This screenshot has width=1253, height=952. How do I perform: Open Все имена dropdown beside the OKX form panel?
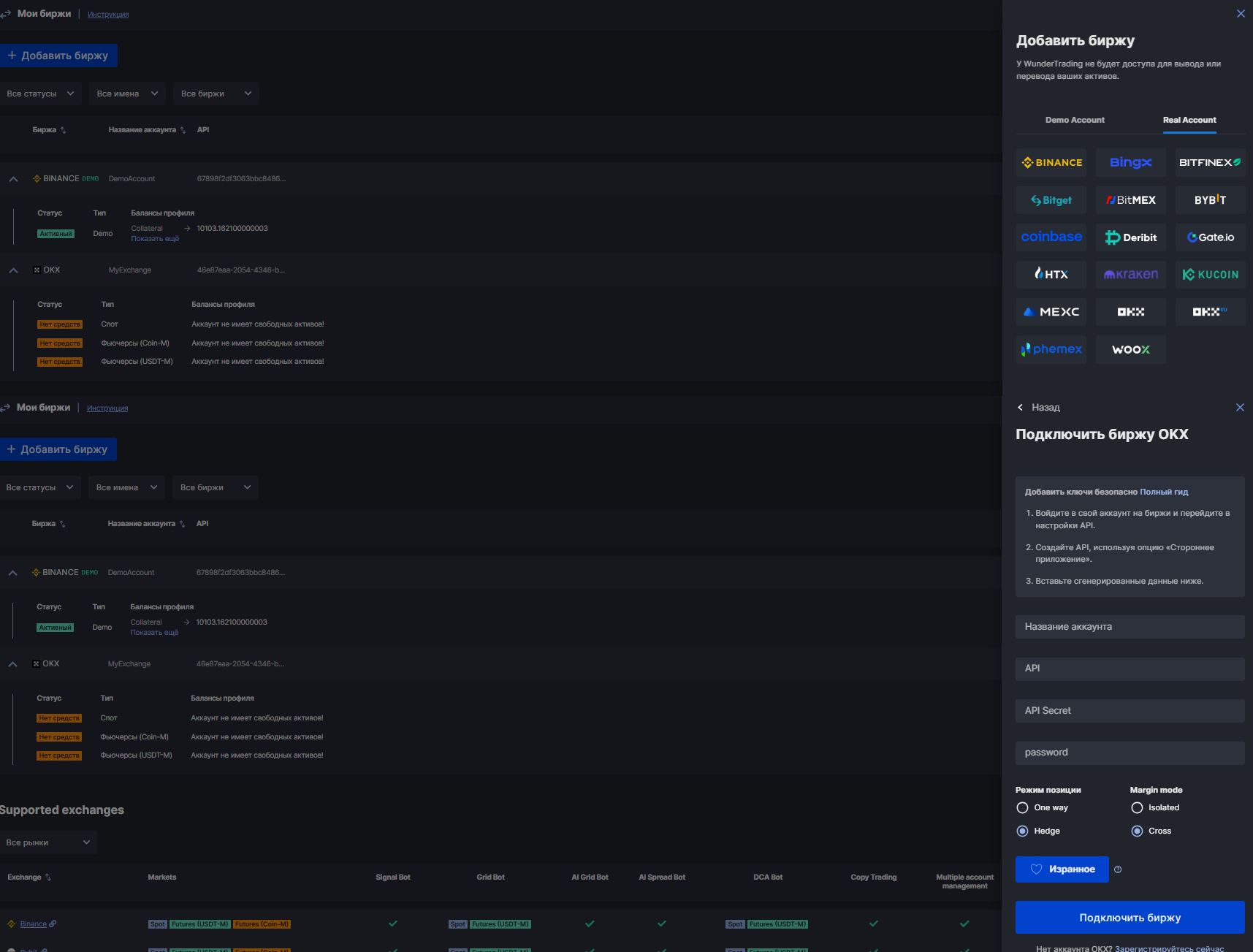click(126, 487)
